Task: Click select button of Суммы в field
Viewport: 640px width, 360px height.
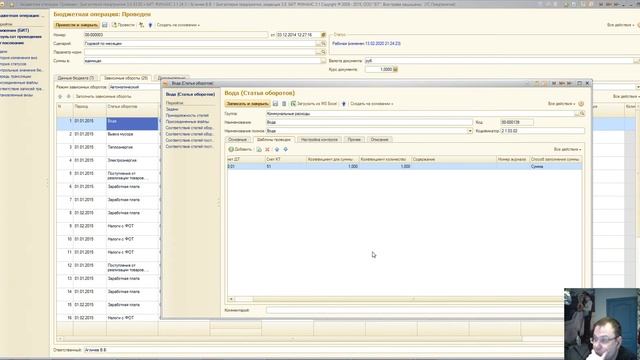Action: 323,61
